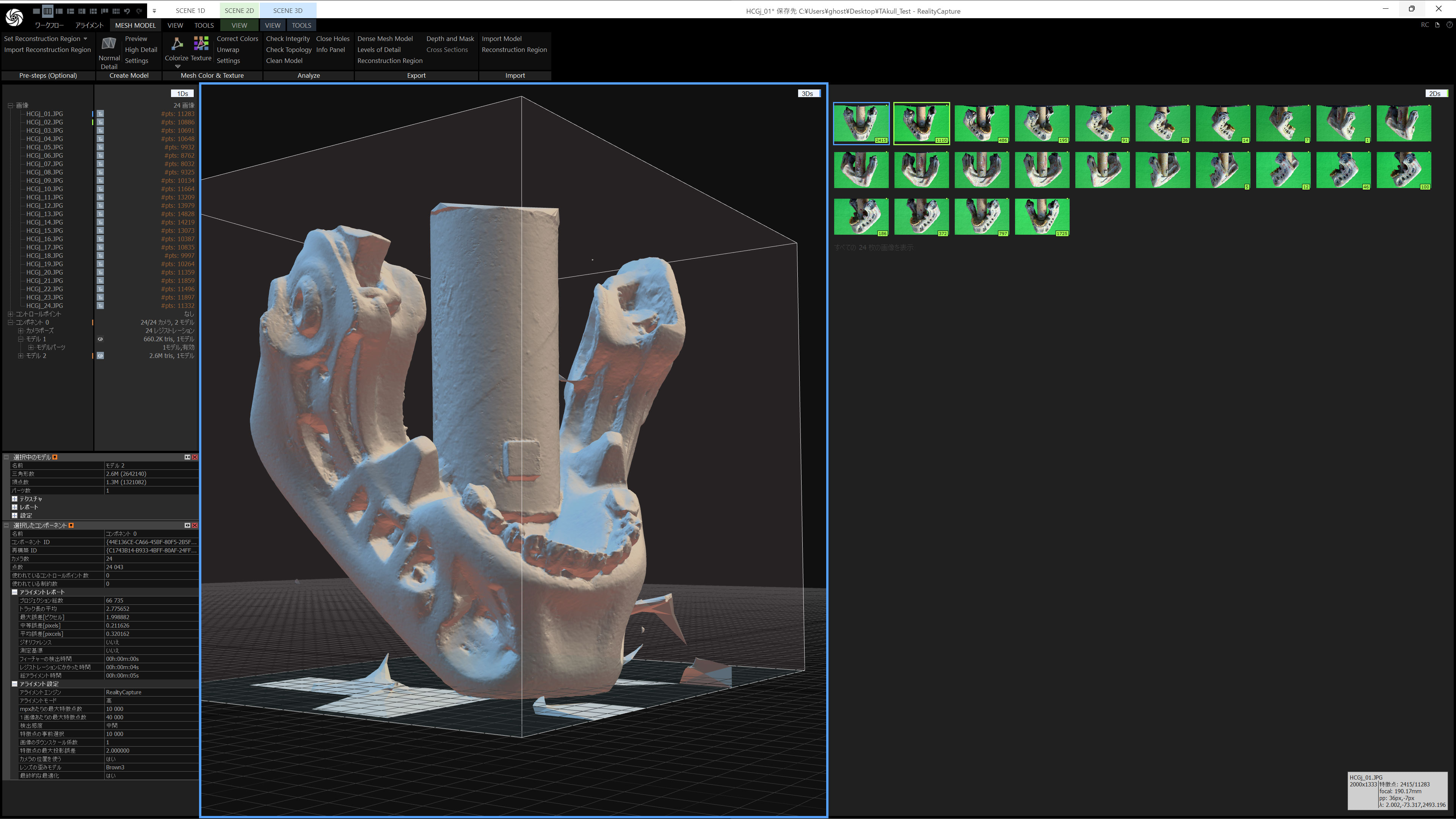Viewport: 1456px width, 819px height.
Task: Click the Undo arrow icon
Action: tap(127, 11)
